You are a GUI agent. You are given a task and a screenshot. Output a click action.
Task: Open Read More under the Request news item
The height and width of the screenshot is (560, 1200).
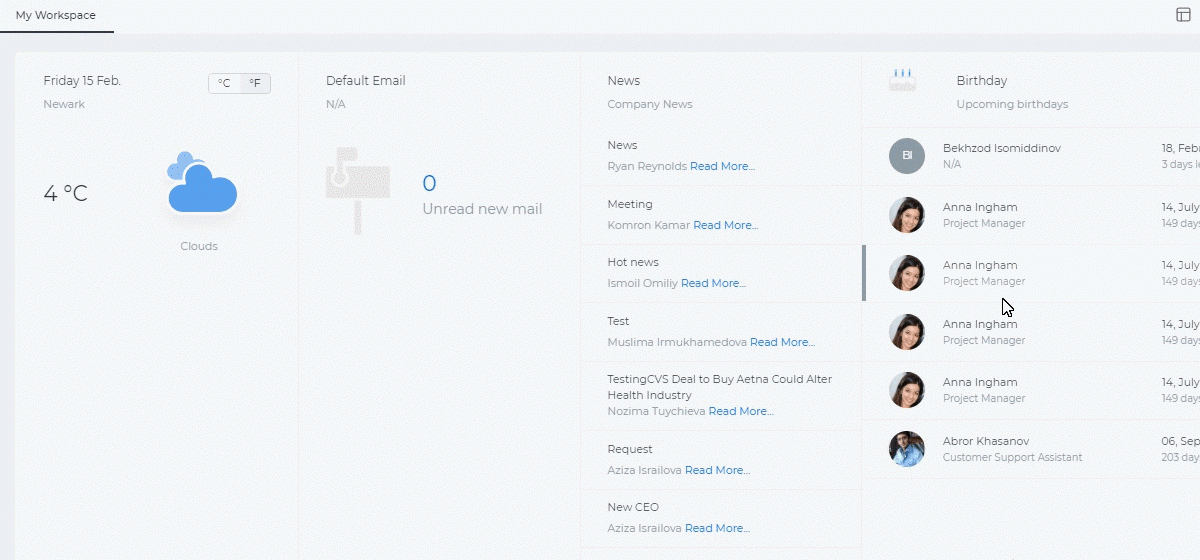717,470
